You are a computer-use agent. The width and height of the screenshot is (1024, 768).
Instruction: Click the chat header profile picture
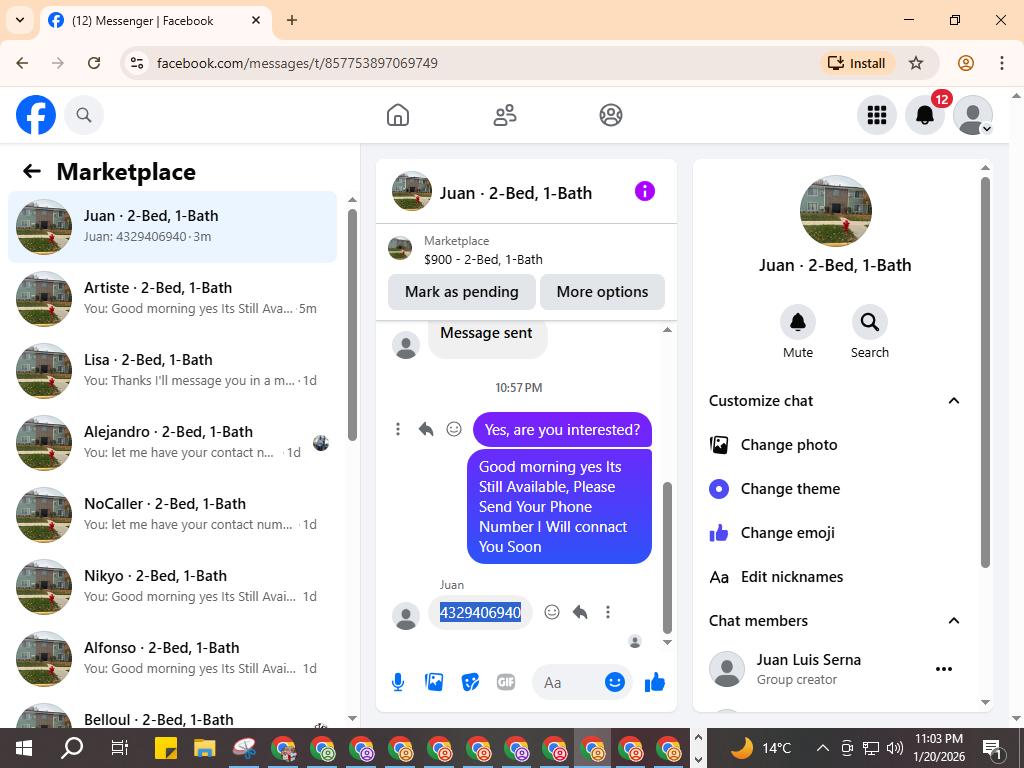pyautogui.click(x=411, y=191)
